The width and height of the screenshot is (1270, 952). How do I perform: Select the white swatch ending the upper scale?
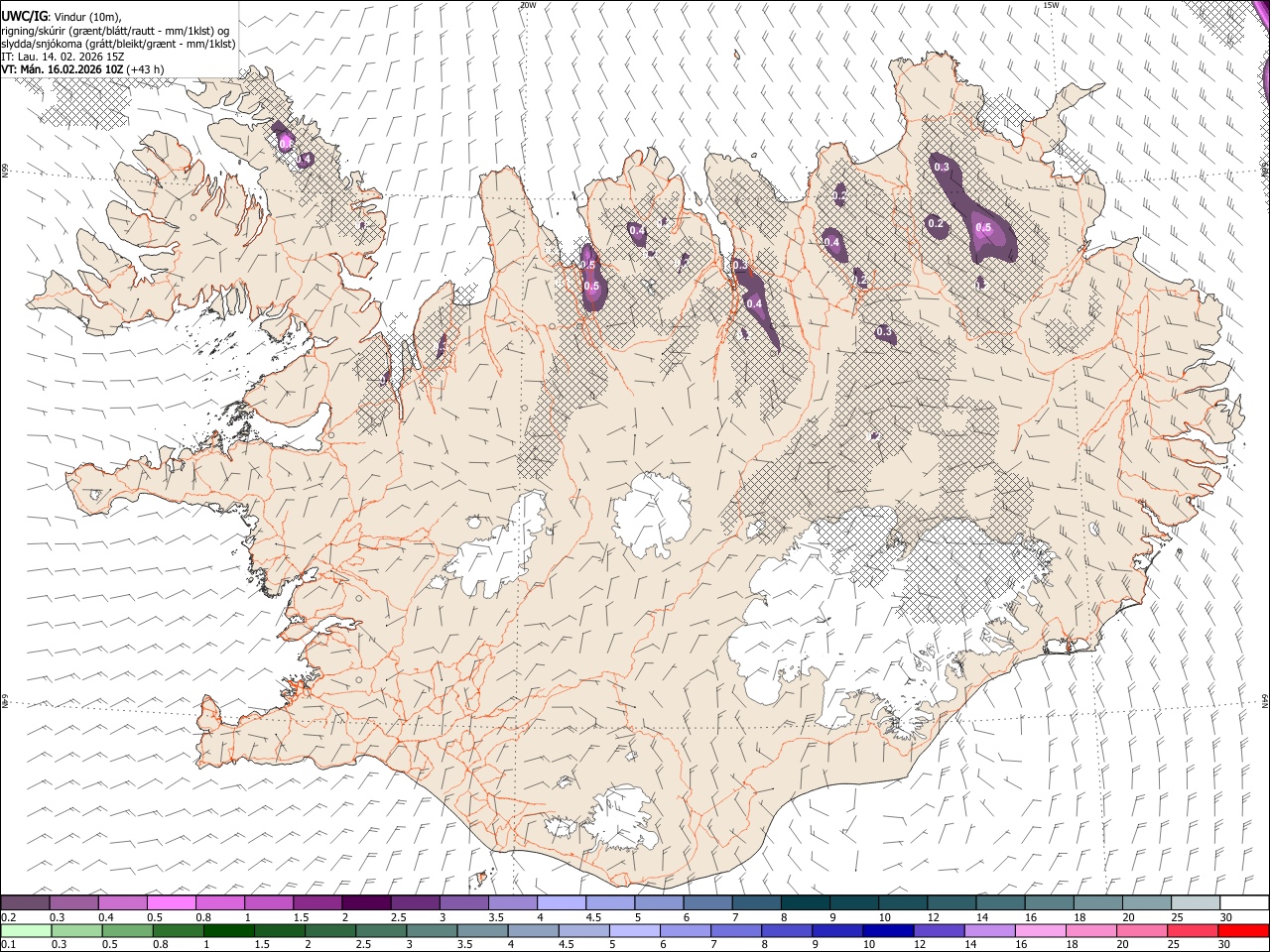(x=1243, y=903)
